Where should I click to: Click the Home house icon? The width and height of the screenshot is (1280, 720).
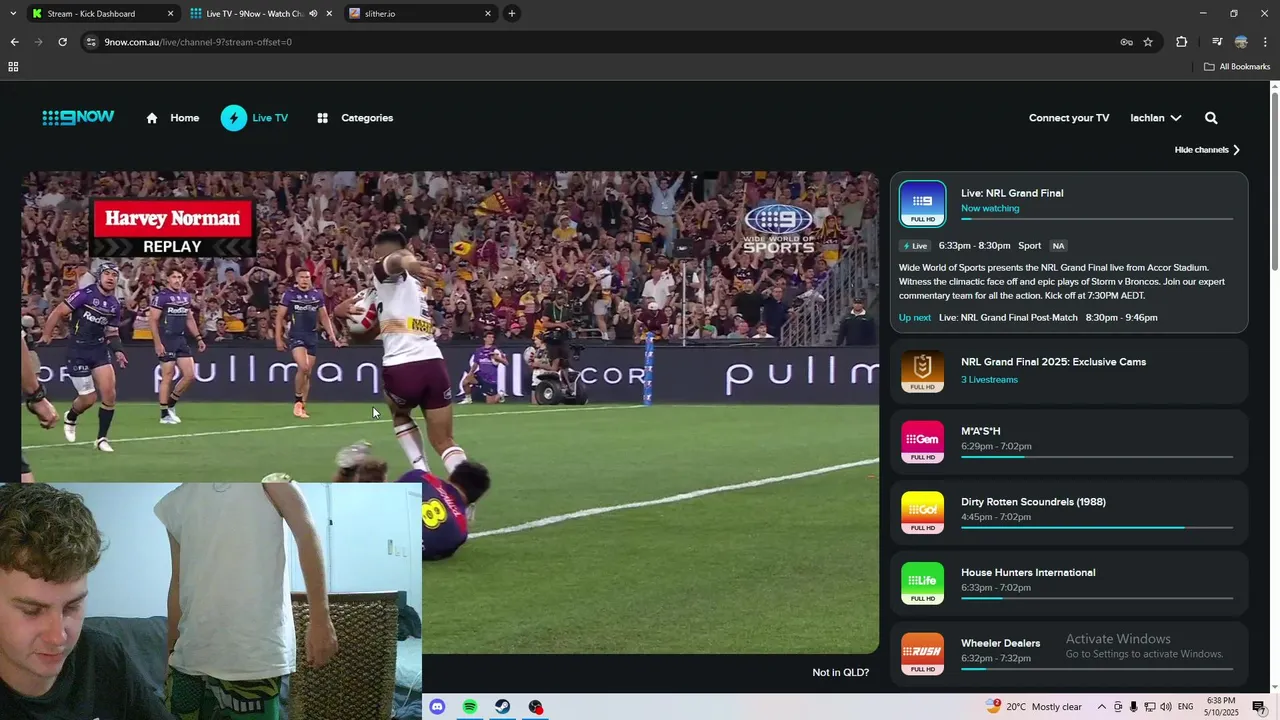[152, 118]
